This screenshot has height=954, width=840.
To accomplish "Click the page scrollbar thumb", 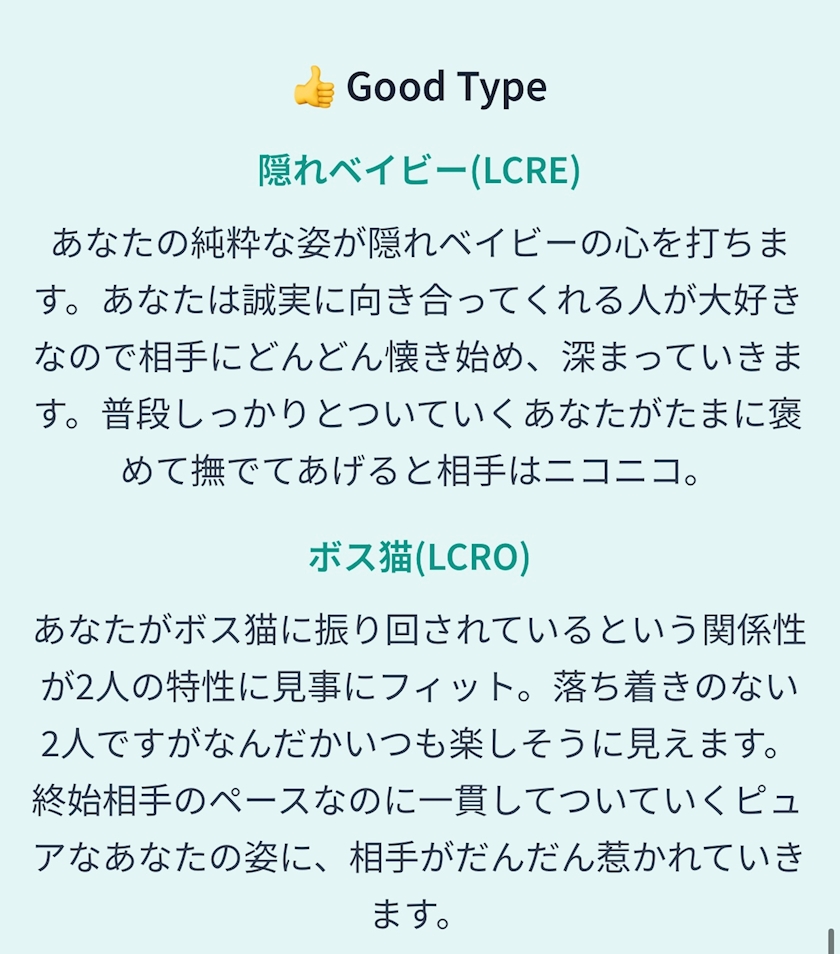I will (830, 940).
